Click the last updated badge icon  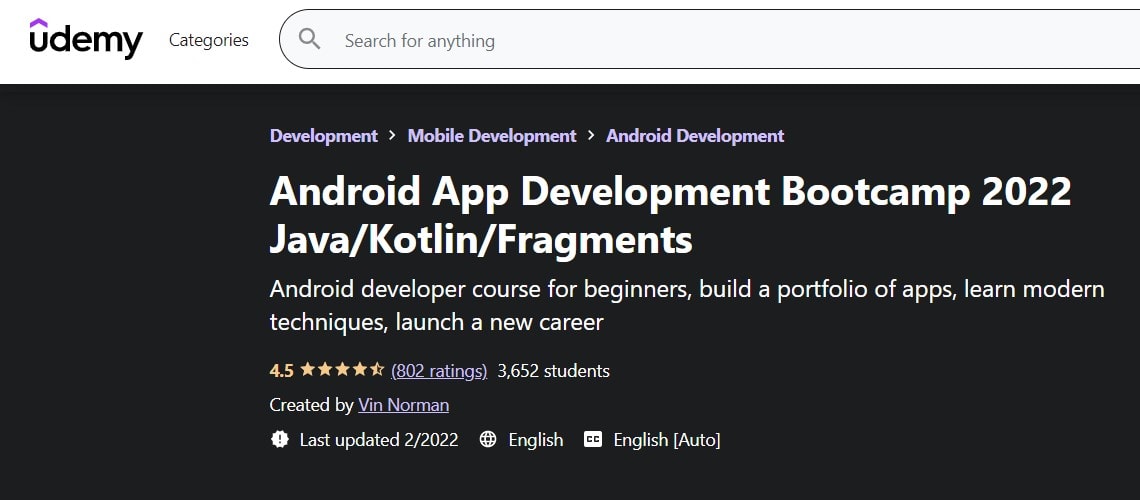280,439
